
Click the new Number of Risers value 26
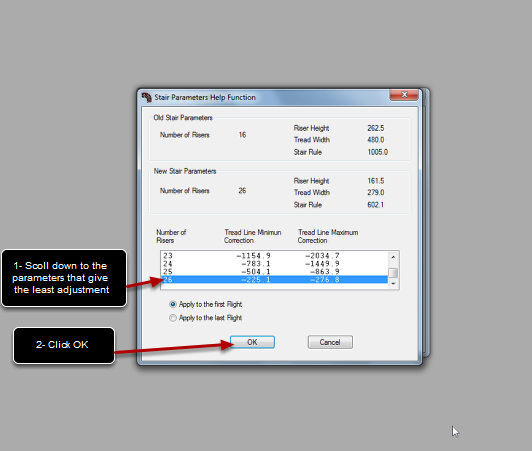[242, 191]
